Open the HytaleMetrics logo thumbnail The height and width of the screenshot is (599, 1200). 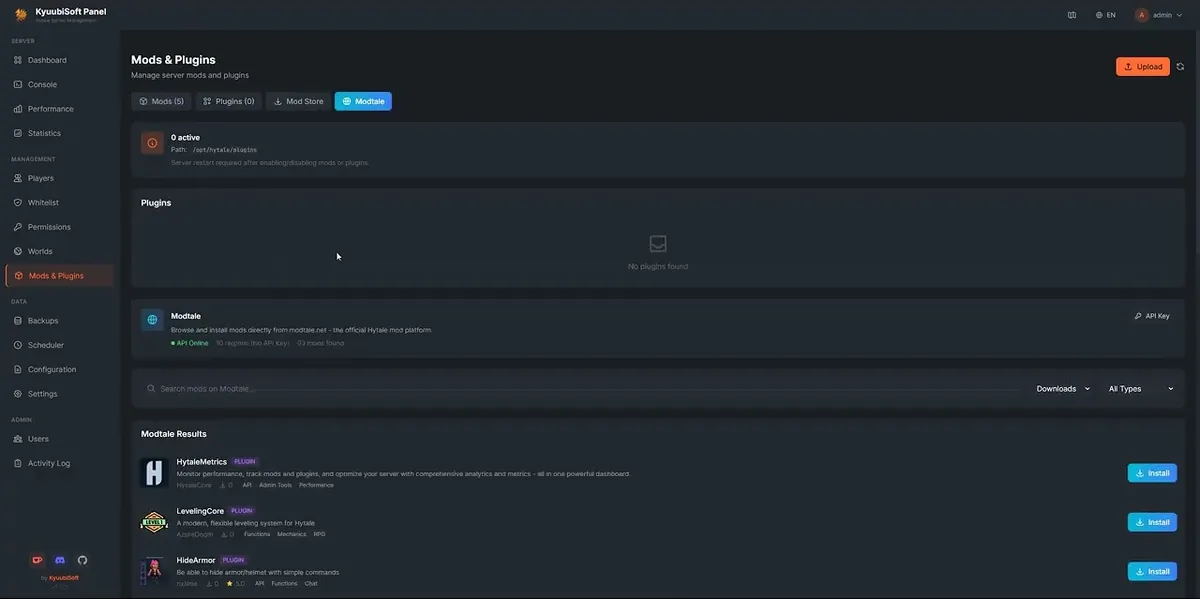coord(154,473)
